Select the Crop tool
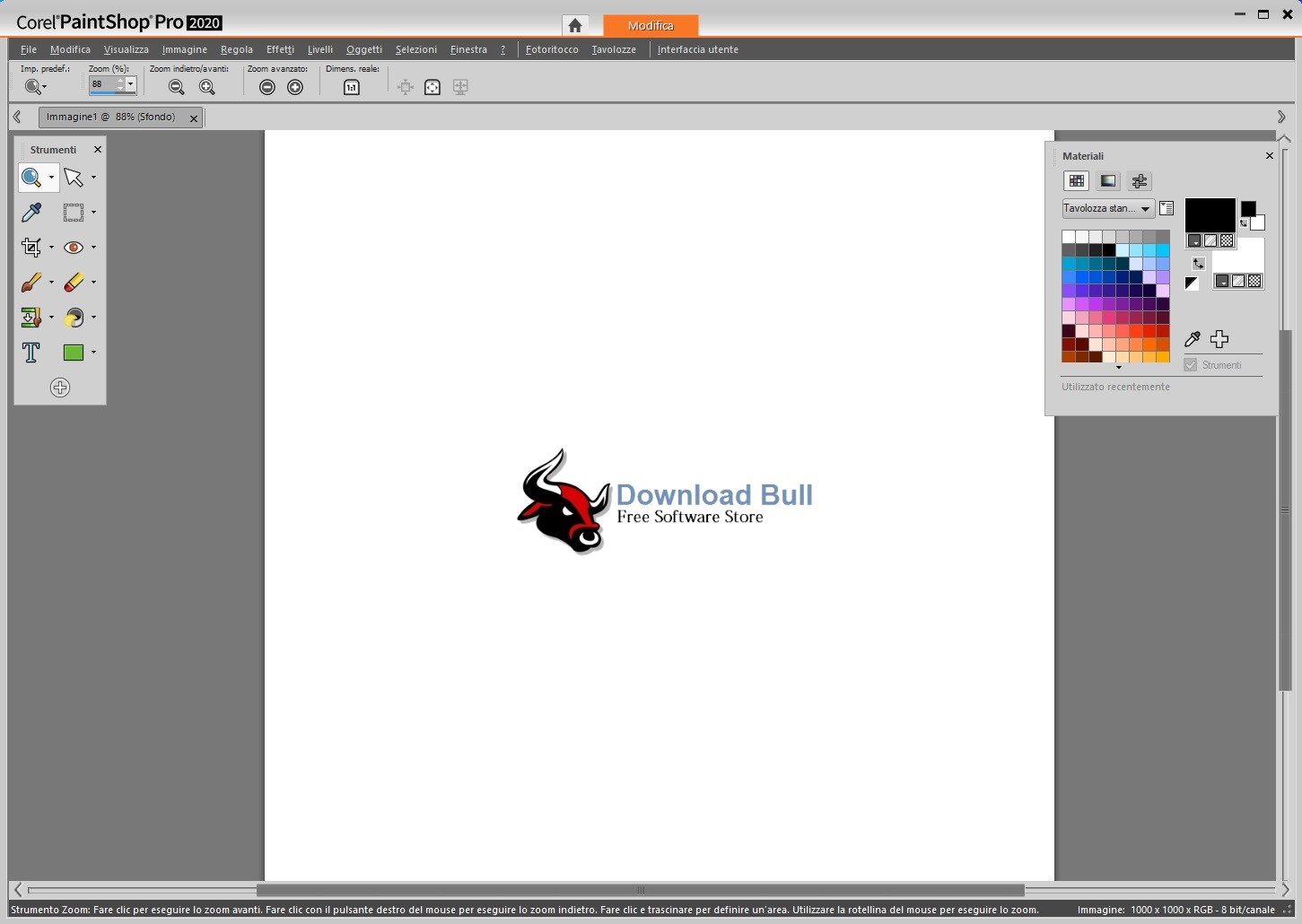Image resolution: width=1302 pixels, height=924 pixels. [31, 248]
